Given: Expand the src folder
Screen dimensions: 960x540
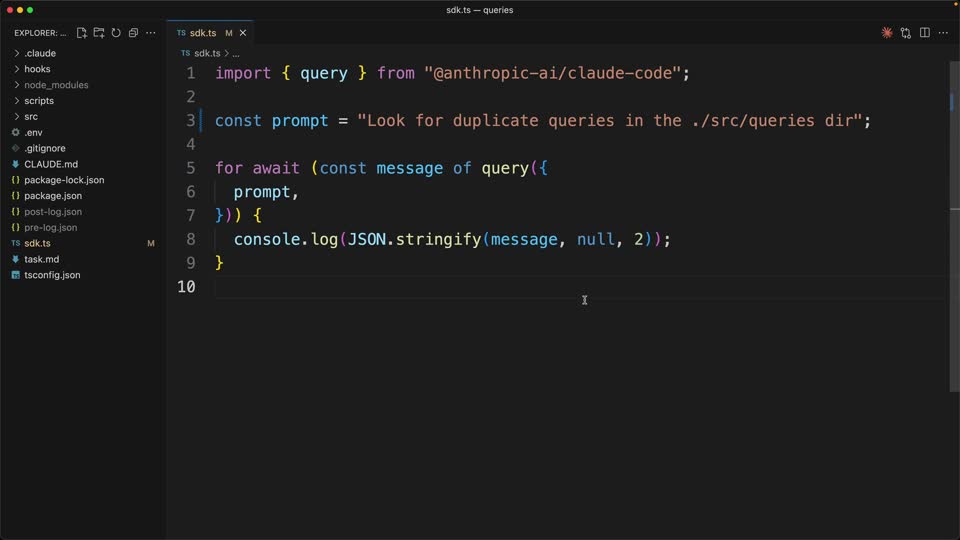Looking at the screenshot, I should [83, 117].
